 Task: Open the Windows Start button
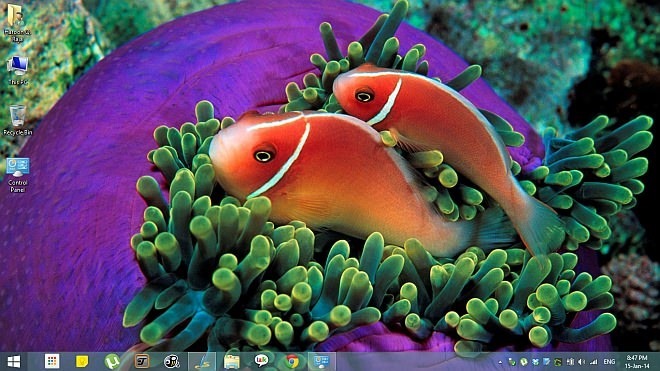click(14, 361)
